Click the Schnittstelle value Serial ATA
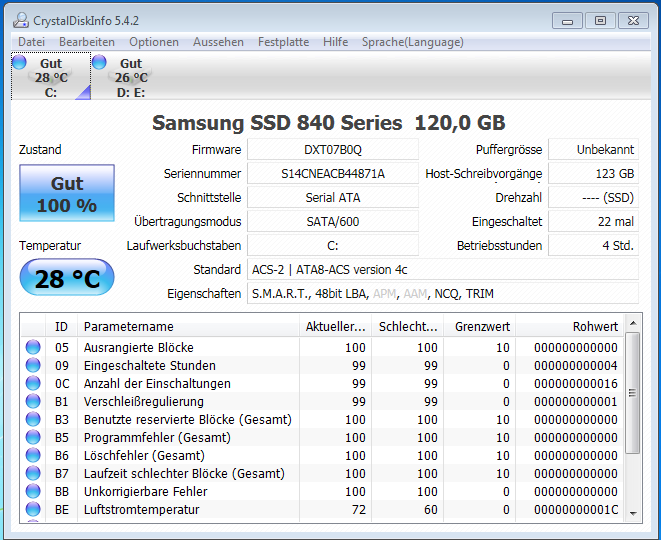Screen dimensions: 661x540 pos(333,198)
